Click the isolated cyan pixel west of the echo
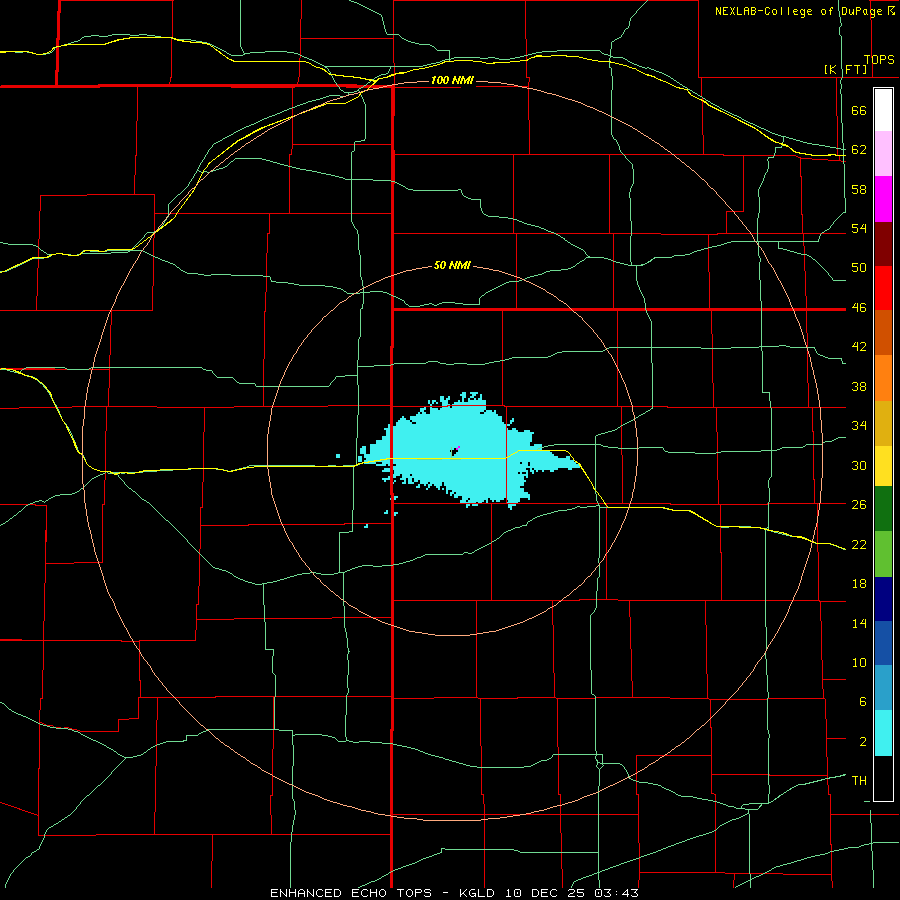The width and height of the screenshot is (900, 900). (x=338, y=456)
